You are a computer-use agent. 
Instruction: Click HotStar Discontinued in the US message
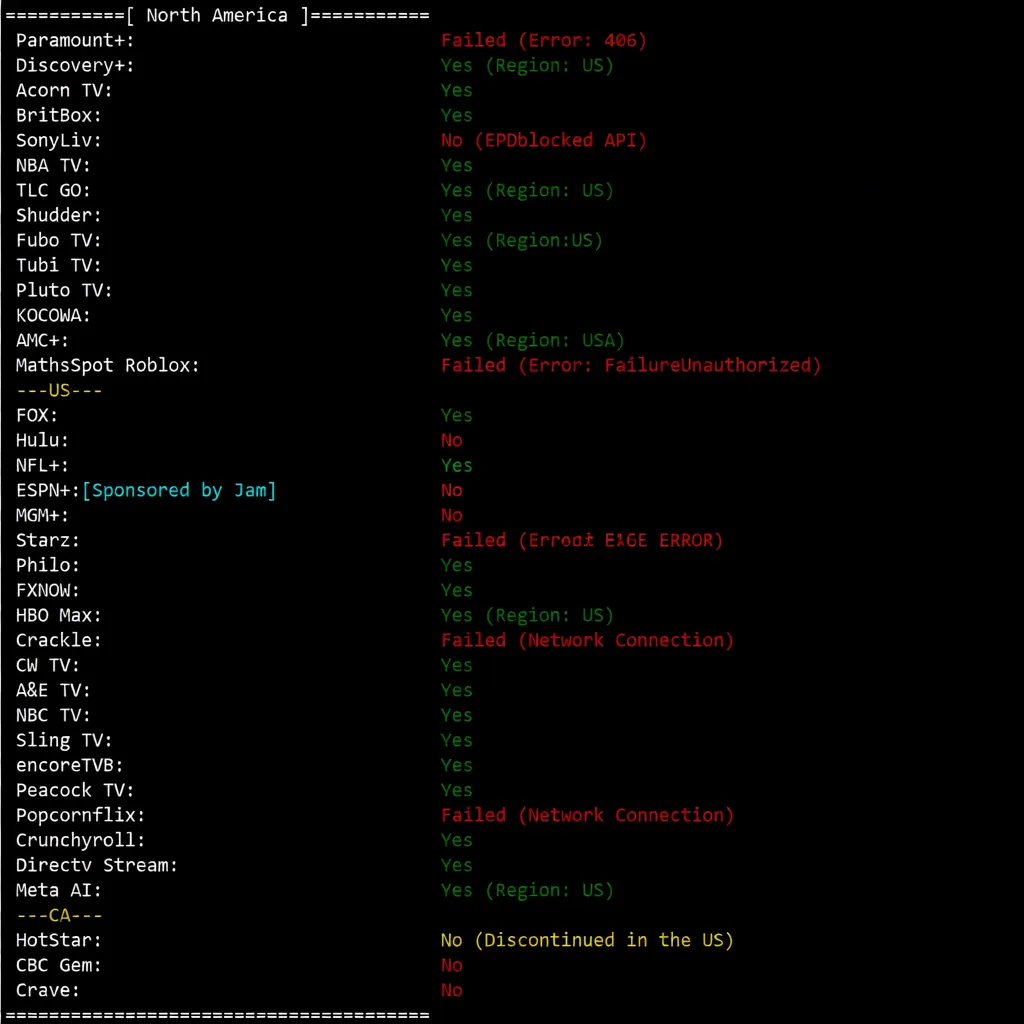point(587,940)
